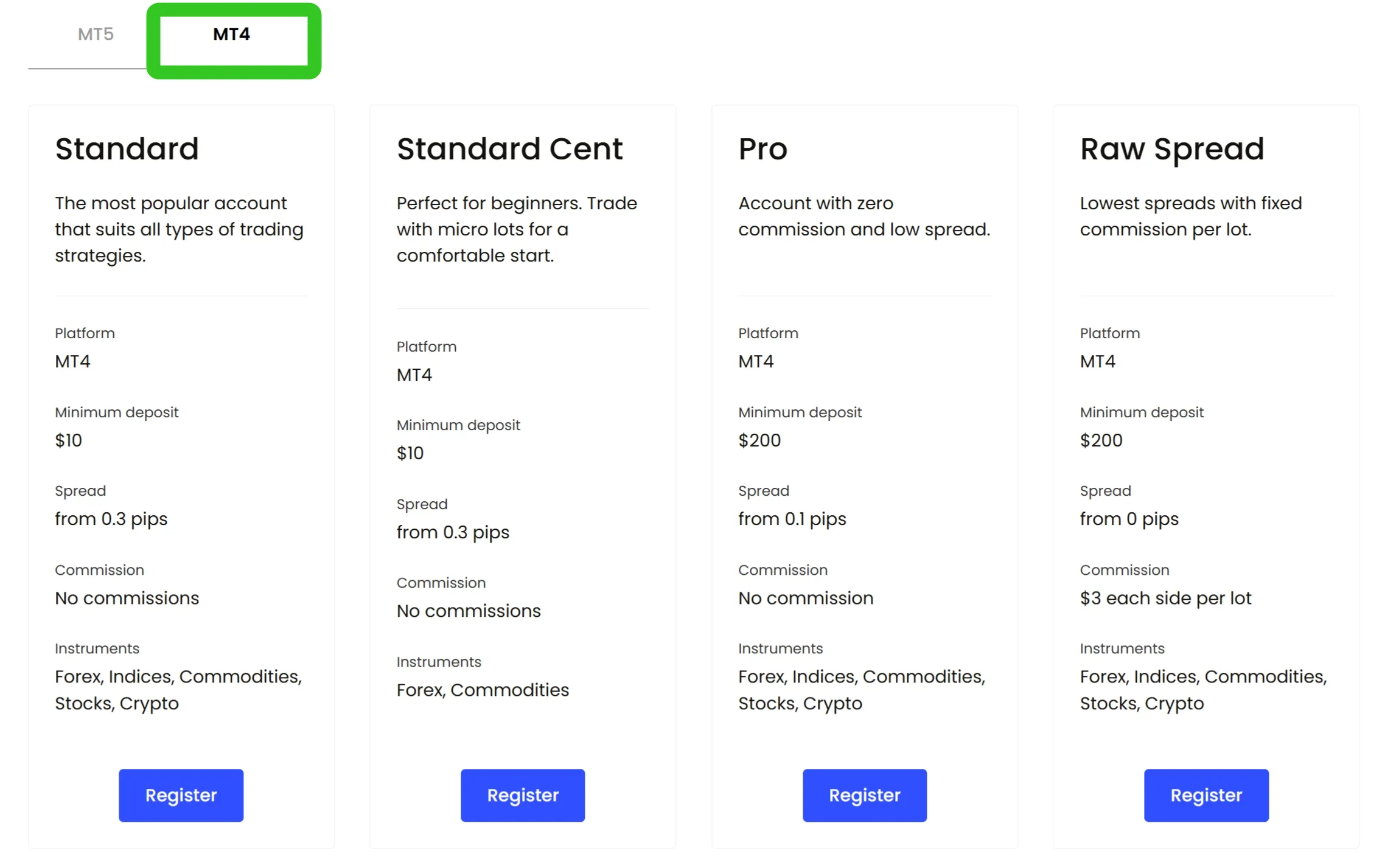The image size is (1382, 868).
Task: Click the MT4 platform value under Pro
Action: point(756,362)
